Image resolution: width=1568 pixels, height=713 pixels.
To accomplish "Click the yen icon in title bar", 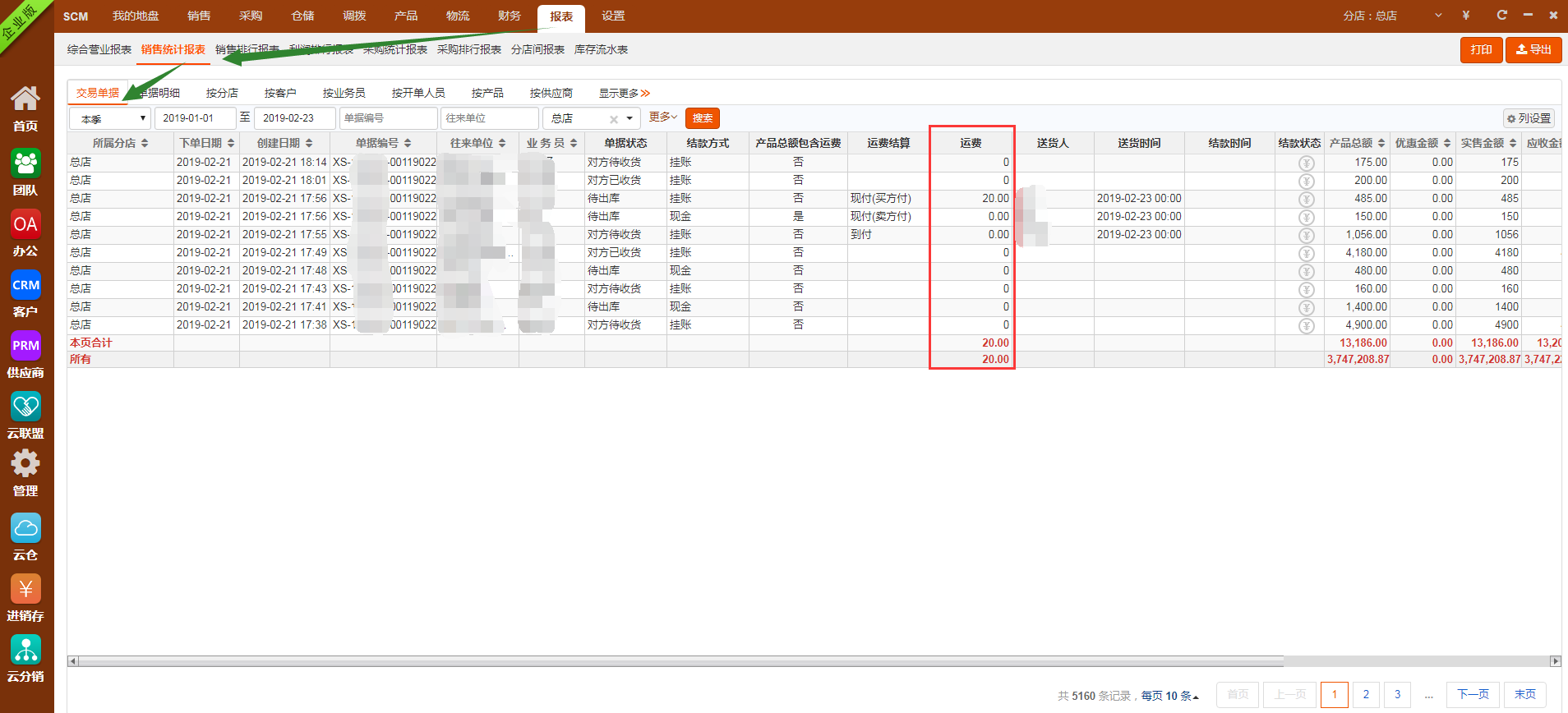I will point(1466,16).
